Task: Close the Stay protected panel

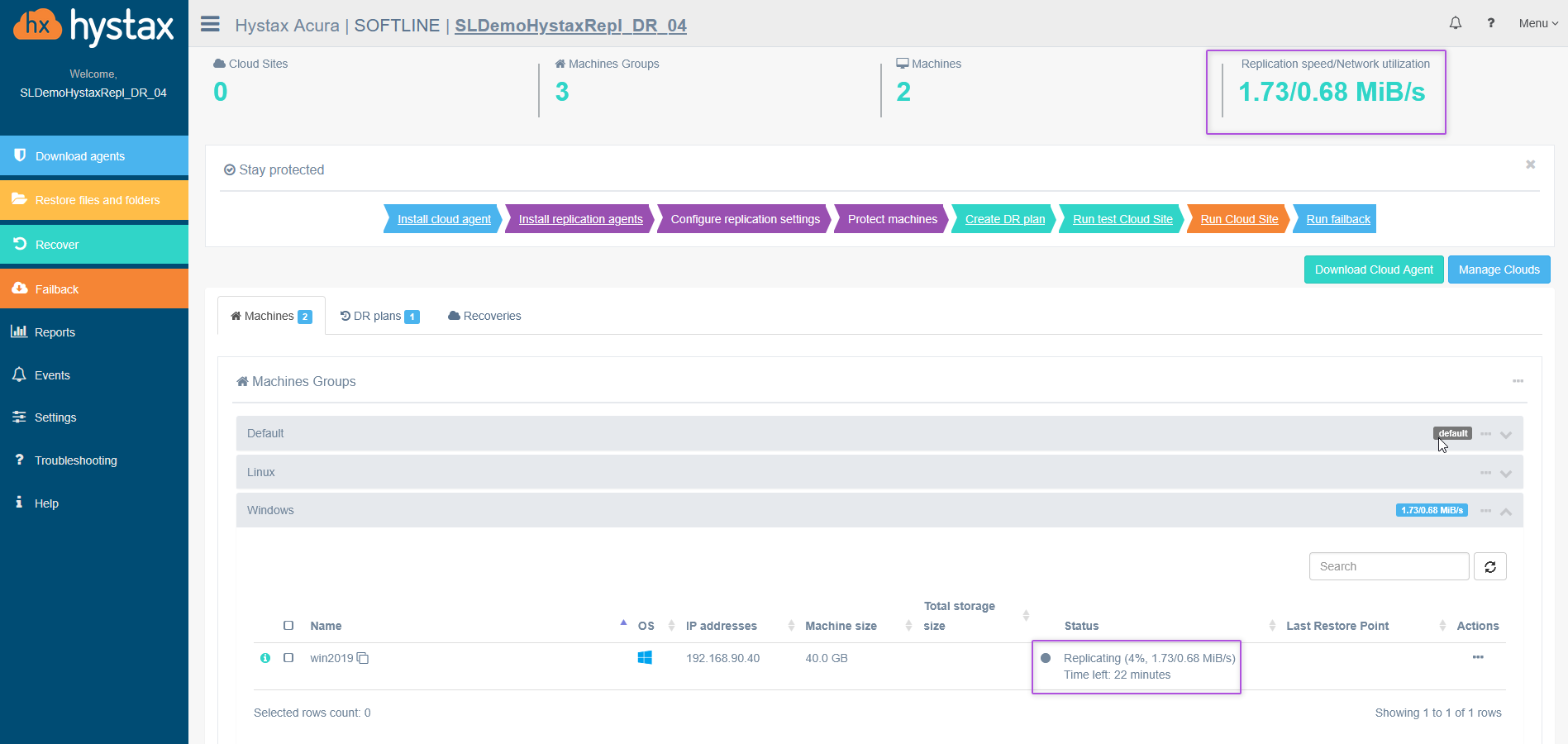Action: click(1530, 165)
